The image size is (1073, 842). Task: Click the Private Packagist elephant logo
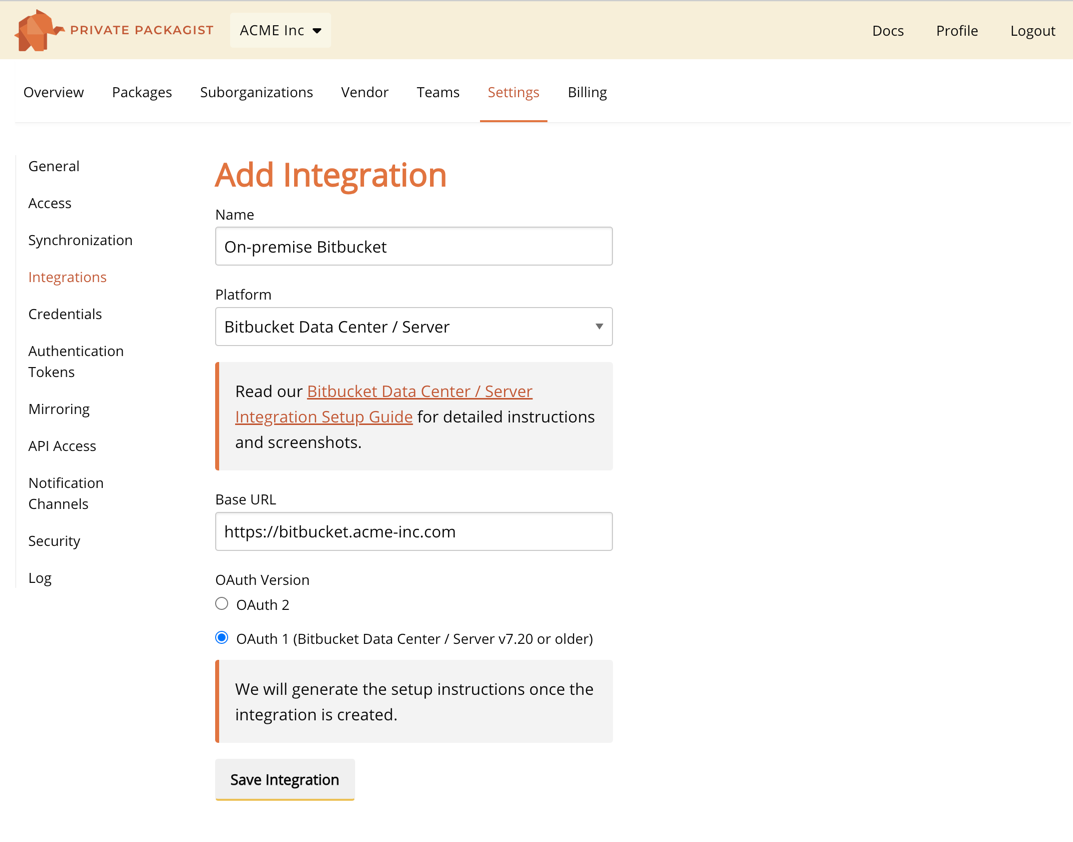pos(38,30)
